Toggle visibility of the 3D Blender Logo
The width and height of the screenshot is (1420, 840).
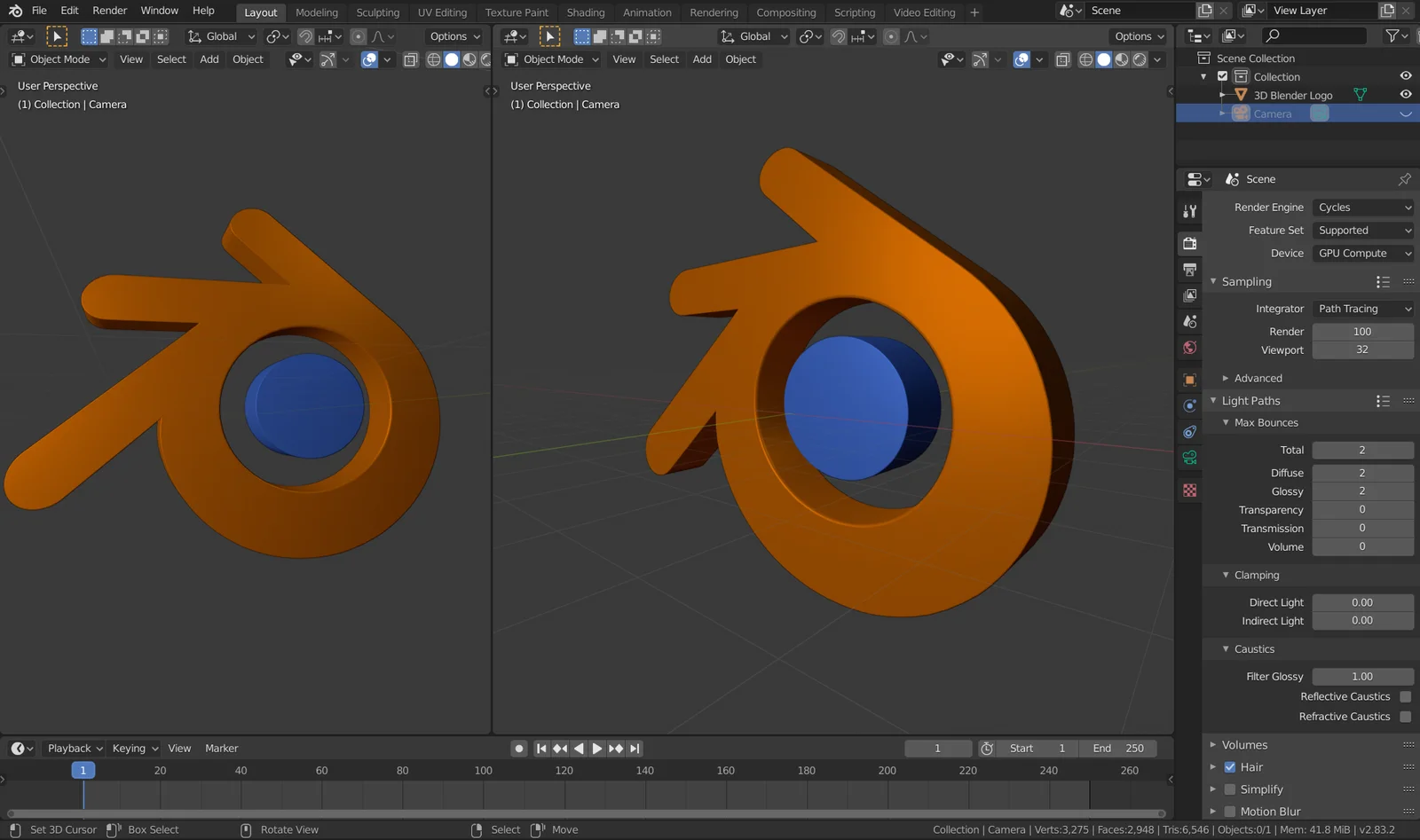1405,94
